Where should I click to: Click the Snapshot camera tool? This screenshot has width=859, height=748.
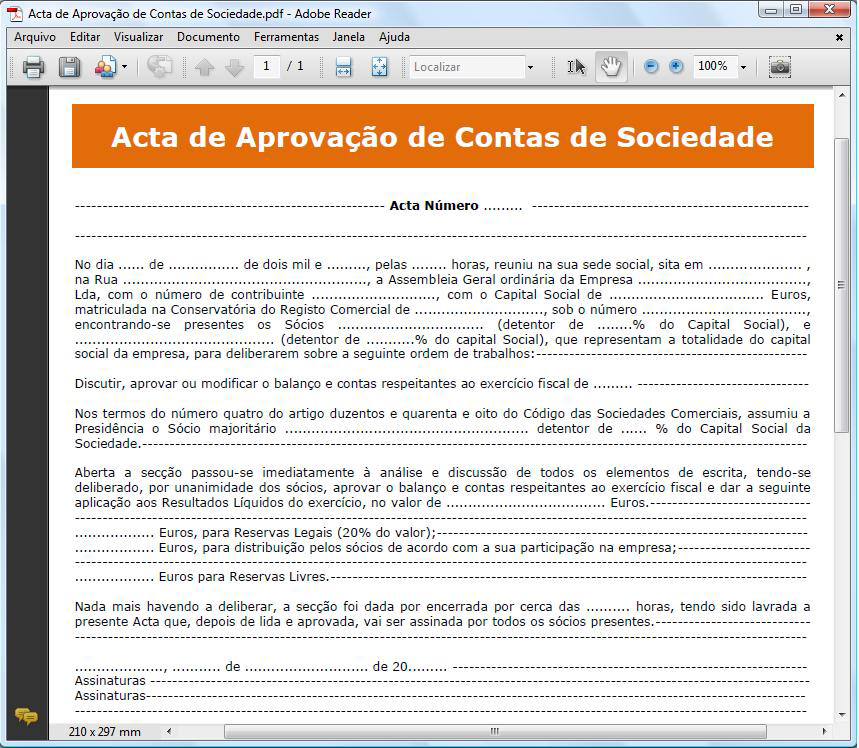click(779, 67)
